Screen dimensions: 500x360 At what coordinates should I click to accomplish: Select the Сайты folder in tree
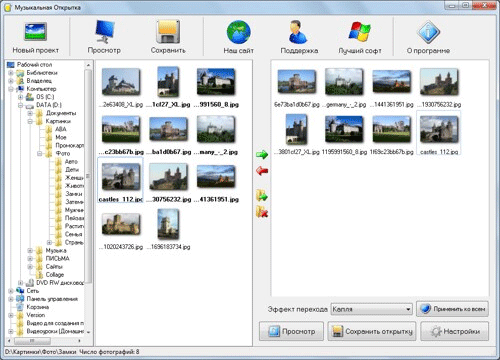54,267
